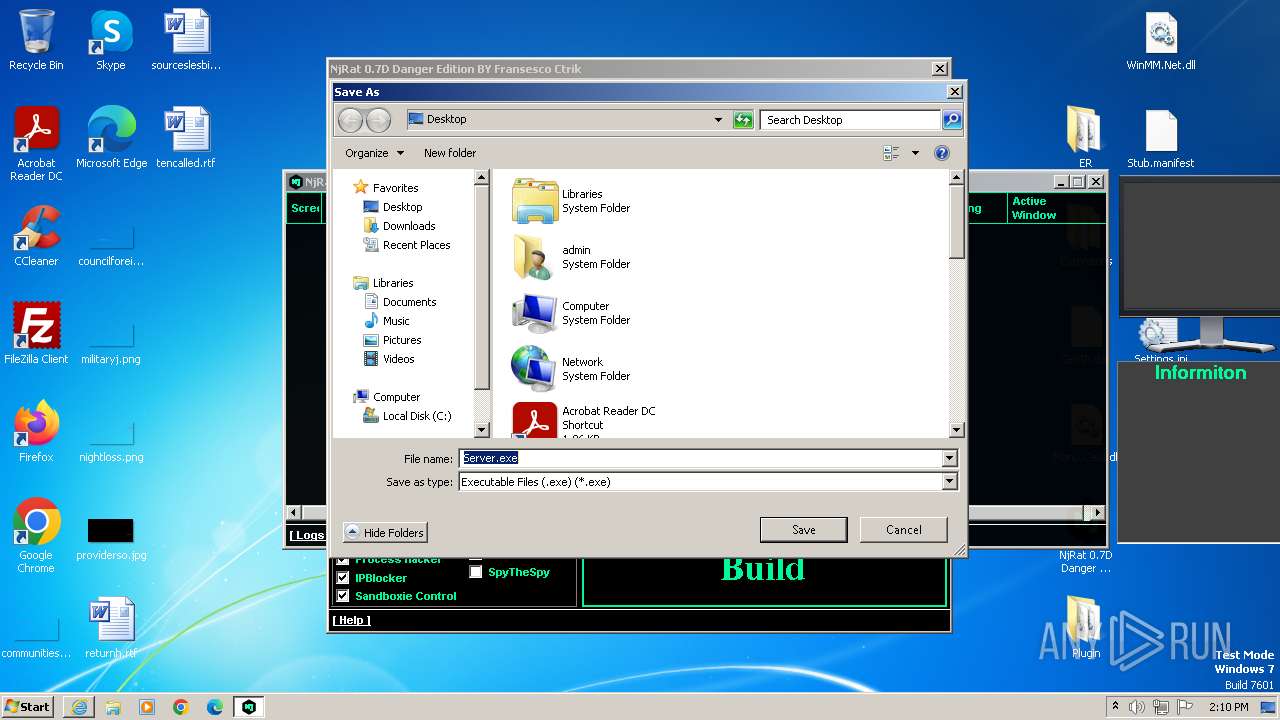
Task: Click the Save button
Action: pos(804,530)
